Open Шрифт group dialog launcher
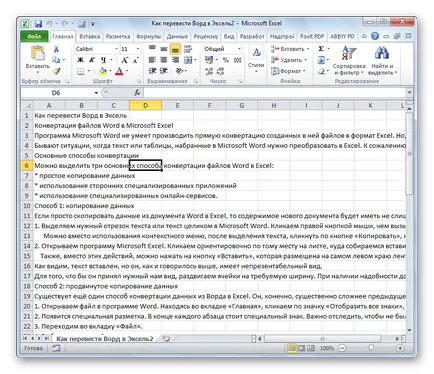This screenshot has width=434, height=374. [x=139, y=81]
